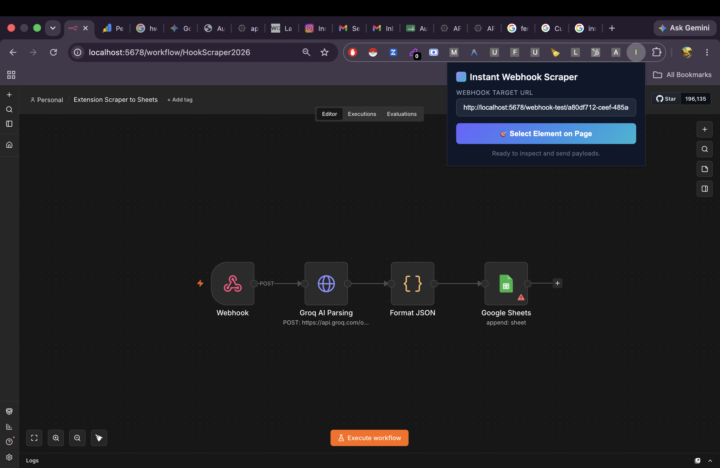Switch to the Pe browser tab
This screenshot has width=720, height=468.
pyautogui.click(x=113, y=28)
